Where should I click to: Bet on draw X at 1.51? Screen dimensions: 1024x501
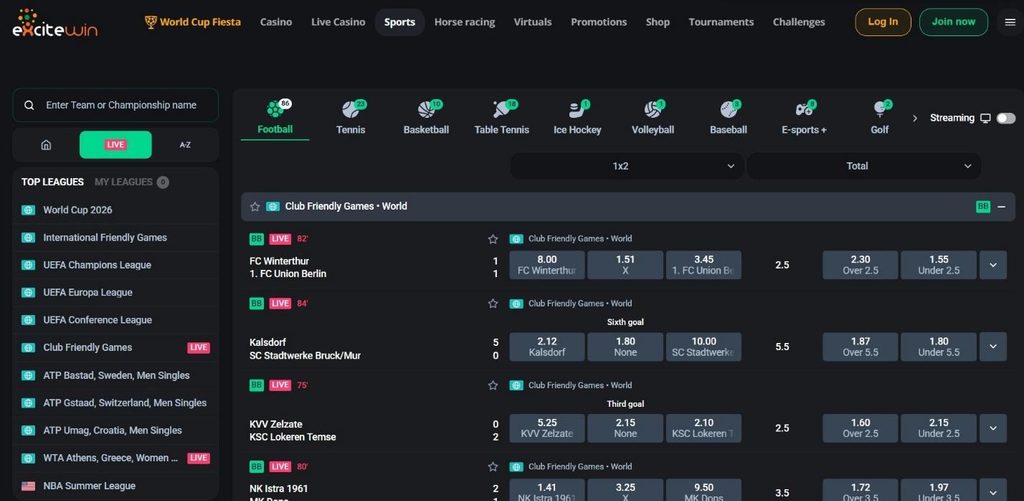(626, 265)
